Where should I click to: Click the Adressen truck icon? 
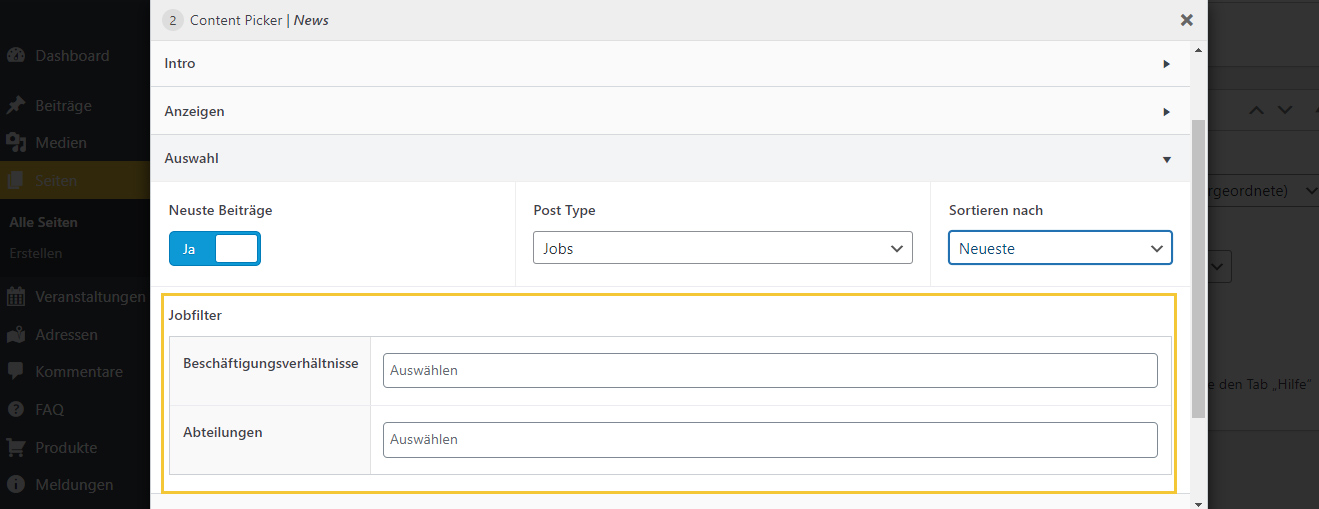click(x=16, y=335)
